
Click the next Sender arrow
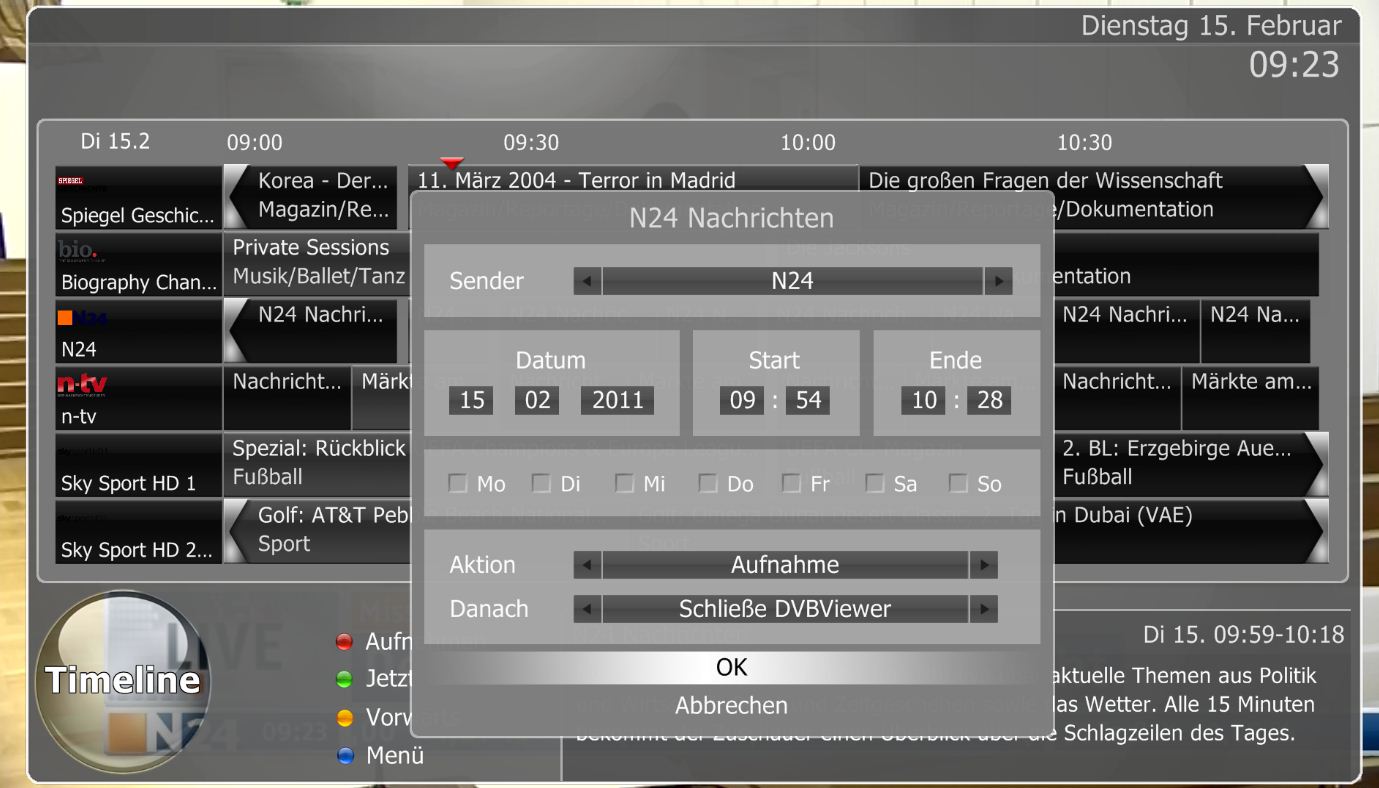coord(998,281)
